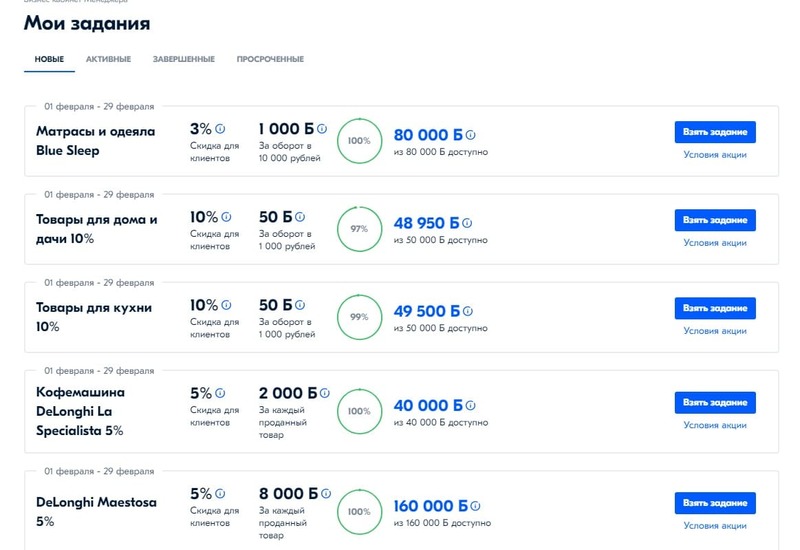Screen dimensions: 800x550
Task: Select the Просроченные tab
Action: (x=270, y=59)
